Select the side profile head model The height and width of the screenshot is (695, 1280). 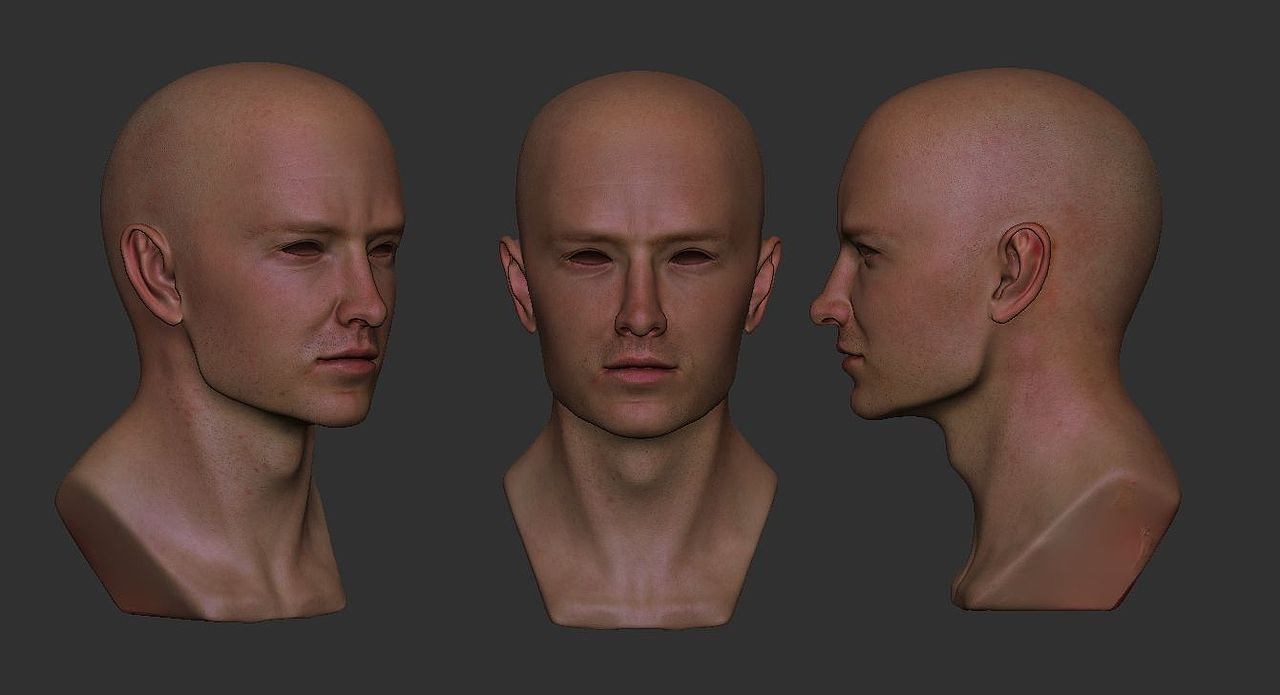[995, 340]
